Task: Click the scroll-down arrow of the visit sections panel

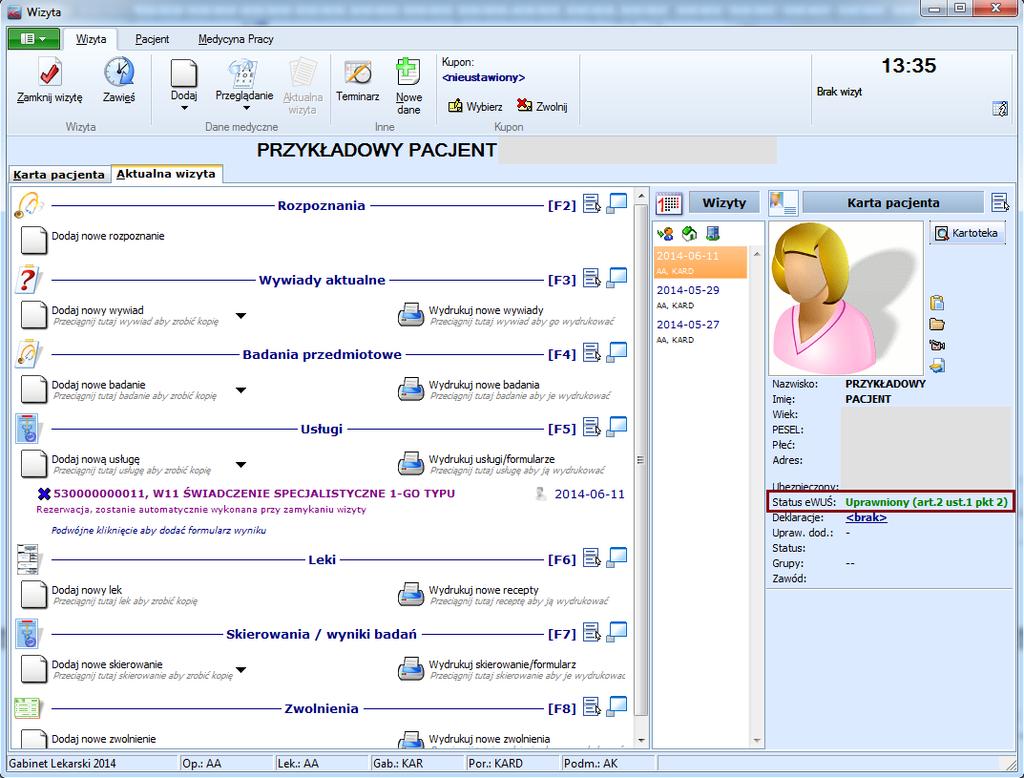Action: pyautogui.click(x=641, y=740)
